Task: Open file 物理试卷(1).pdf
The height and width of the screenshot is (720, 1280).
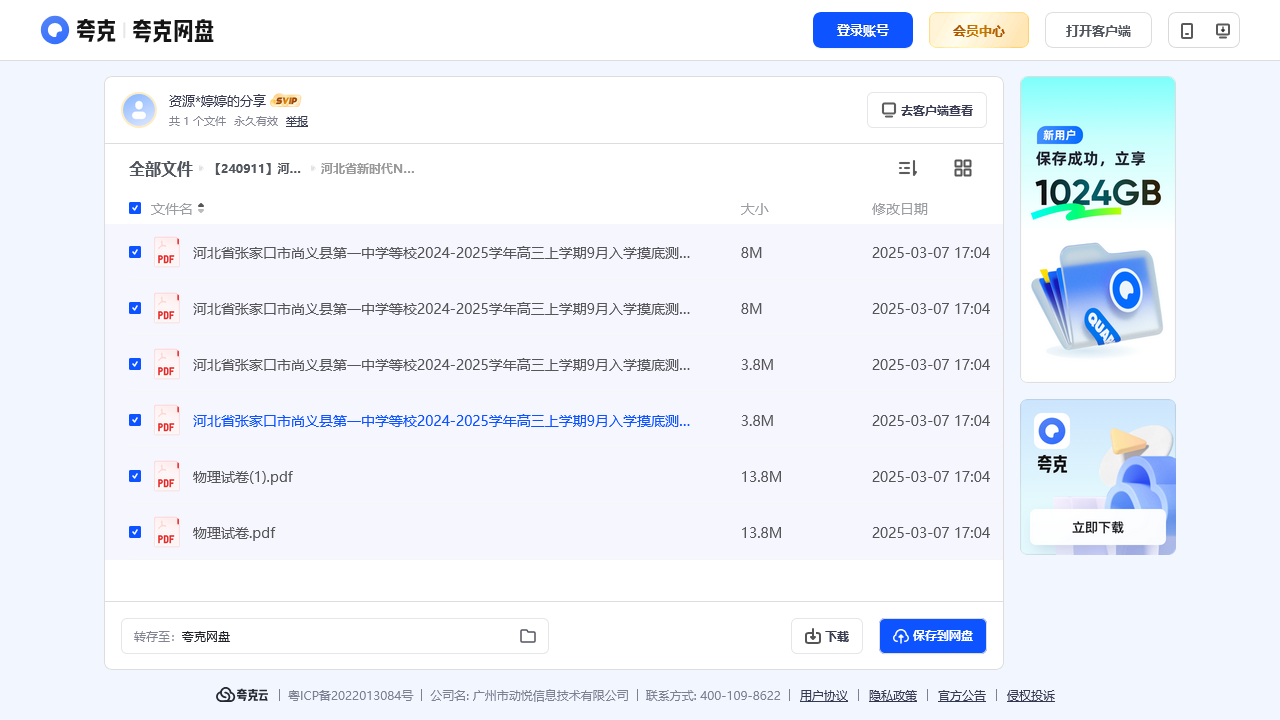Action: [243, 477]
